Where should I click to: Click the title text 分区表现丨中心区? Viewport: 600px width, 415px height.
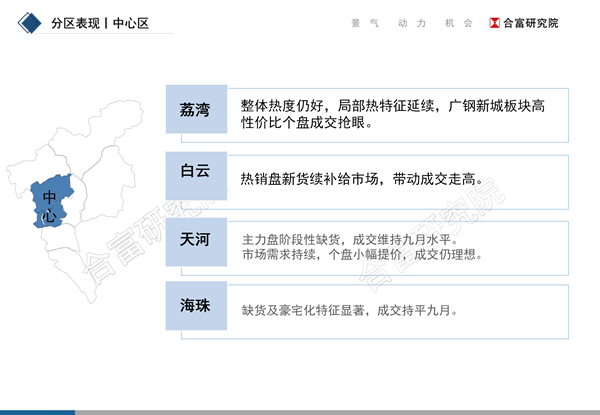coord(100,23)
